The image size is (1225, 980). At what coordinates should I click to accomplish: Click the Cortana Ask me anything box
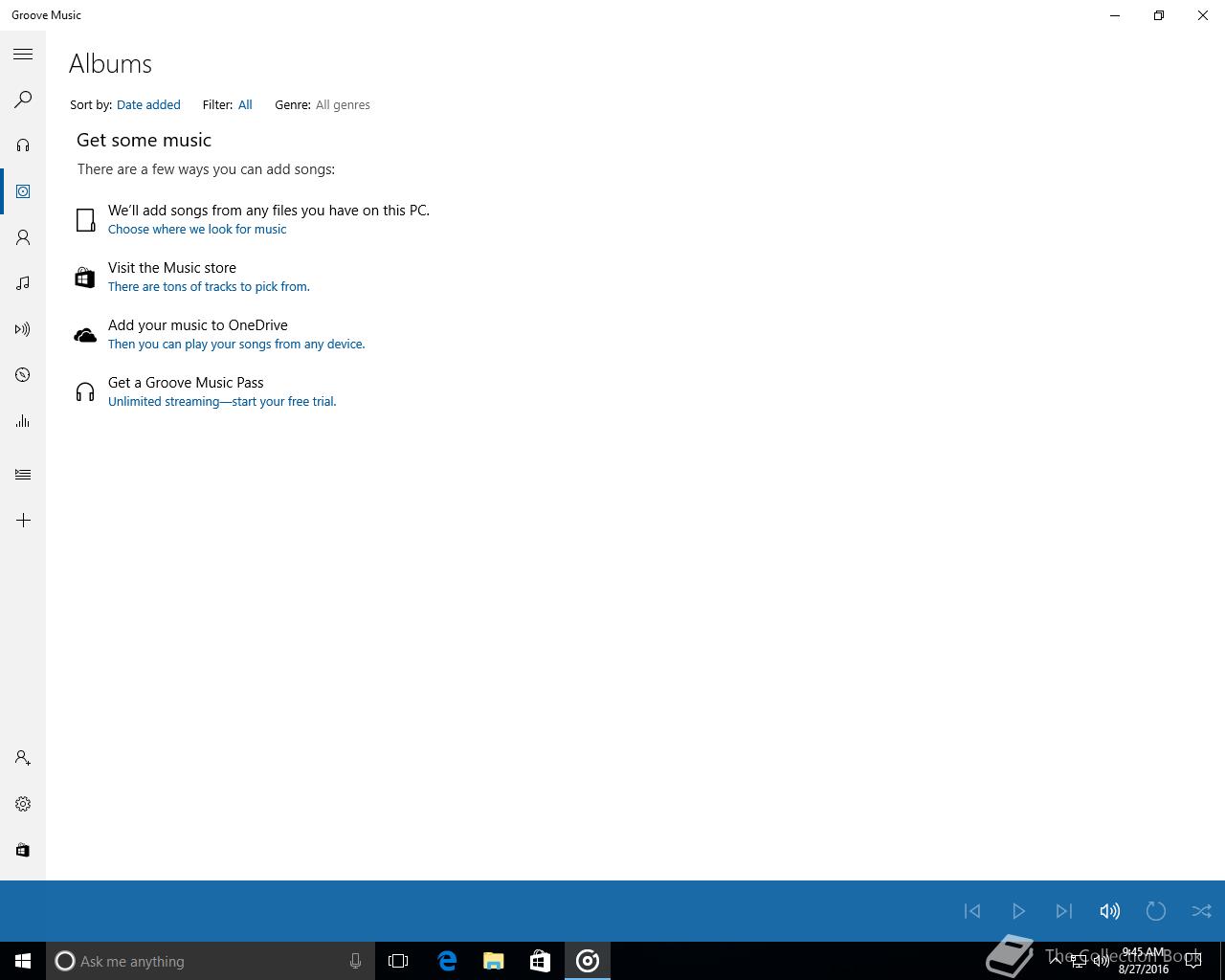(211, 961)
